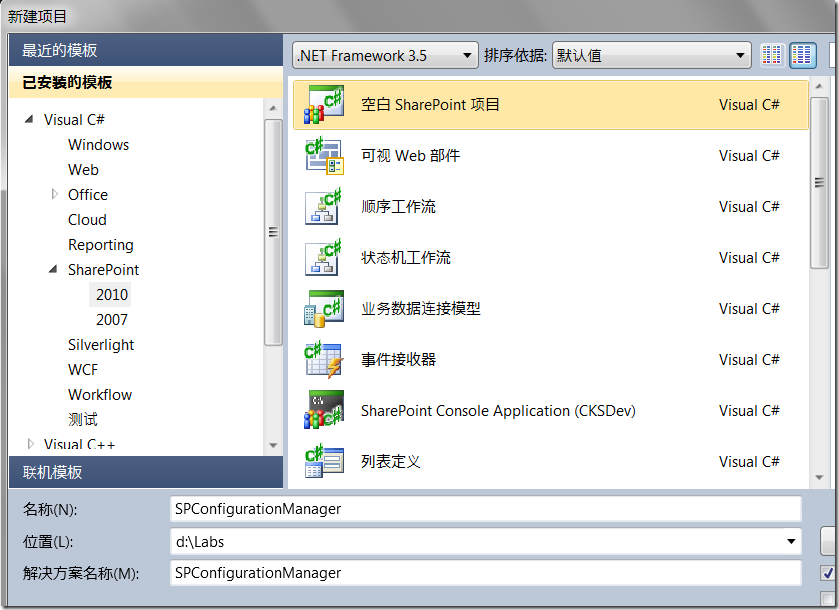Switch to small icons view
Viewport: 839px width, 610px height.
coord(772,55)
